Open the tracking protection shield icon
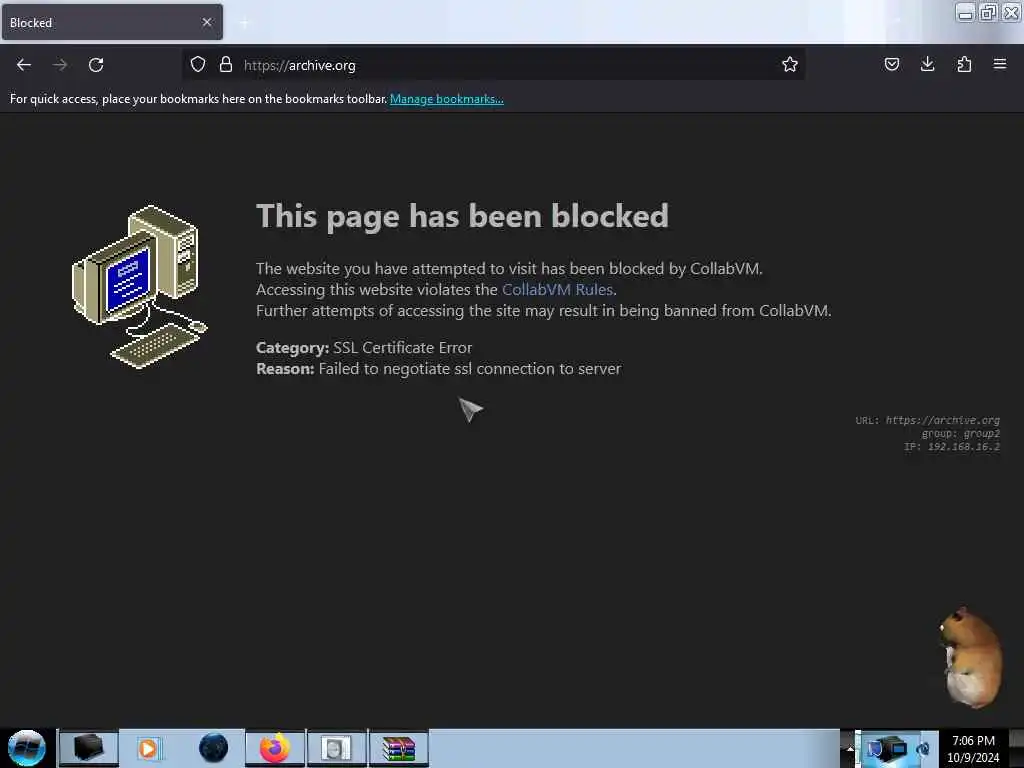Screen dimensions: 1024x768 coord(198,64)
